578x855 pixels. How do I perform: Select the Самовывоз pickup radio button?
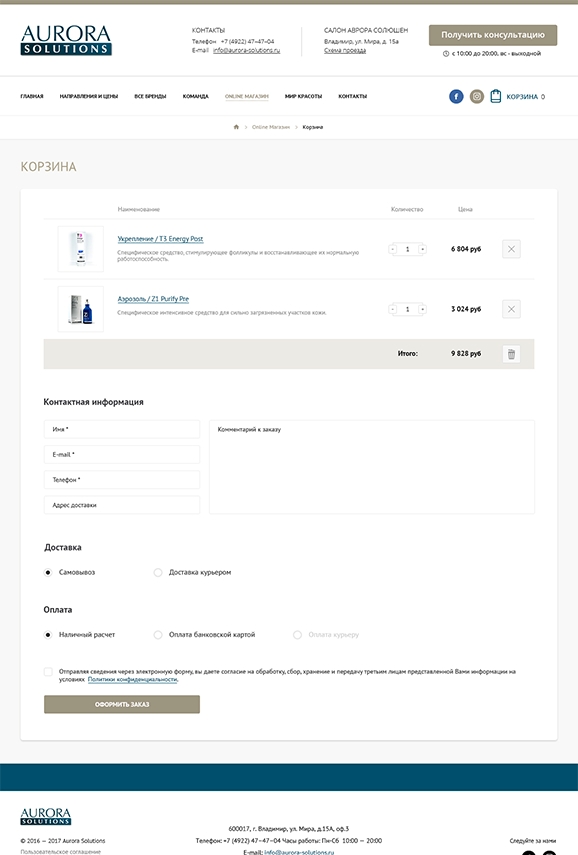coord(48,573)
